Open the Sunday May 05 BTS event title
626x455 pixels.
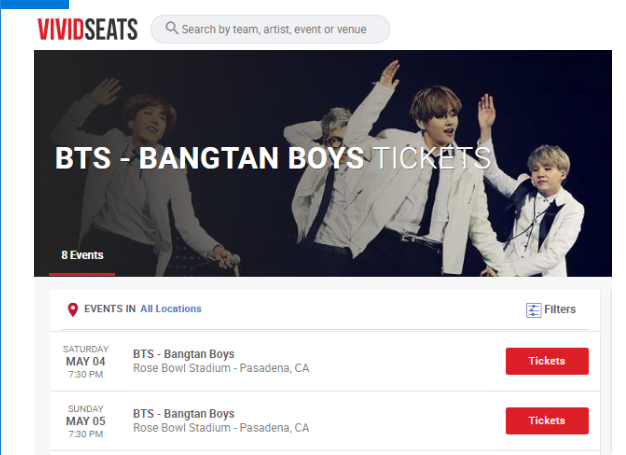184,414
